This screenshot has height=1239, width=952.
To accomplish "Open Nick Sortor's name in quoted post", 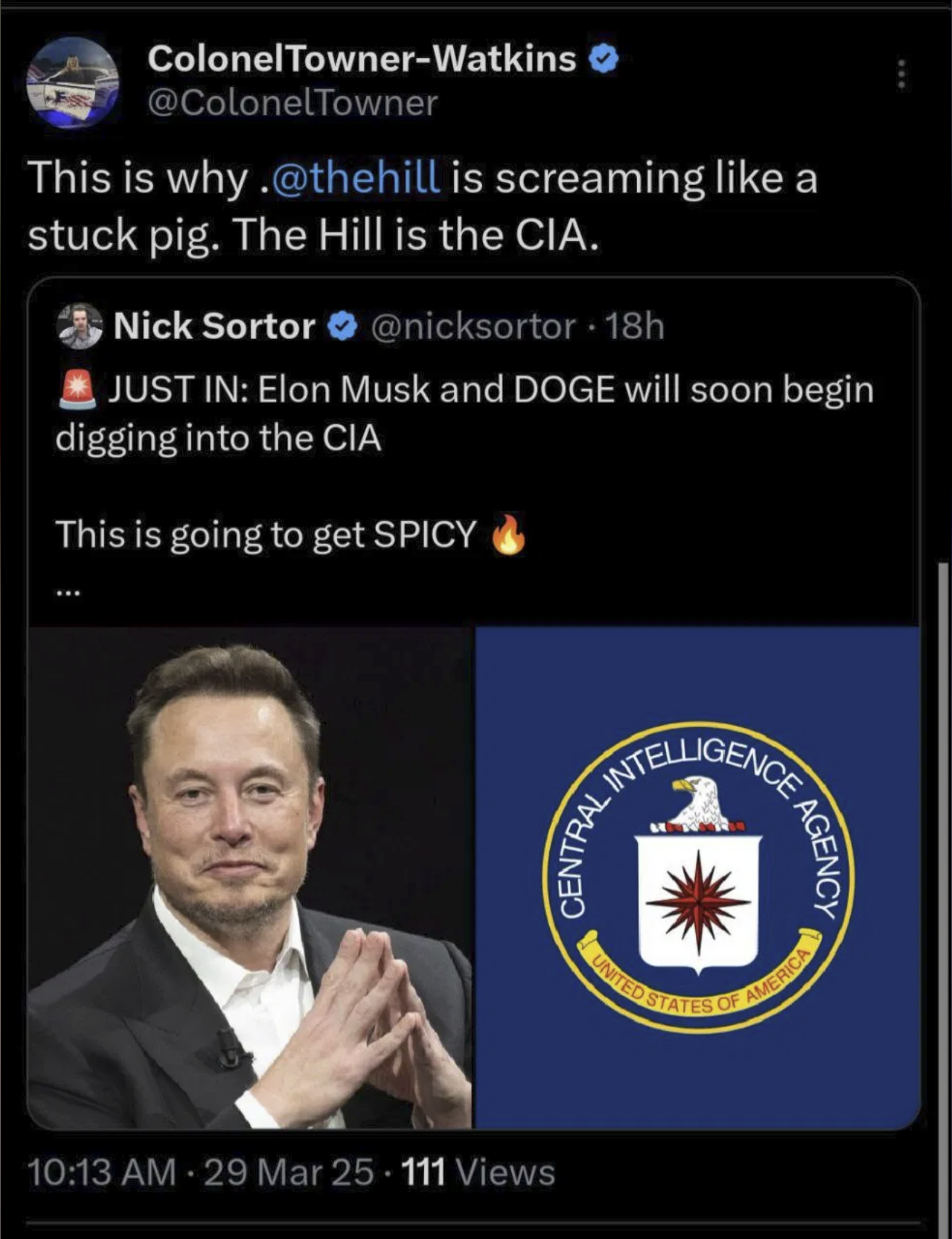I will coord(214,327).
